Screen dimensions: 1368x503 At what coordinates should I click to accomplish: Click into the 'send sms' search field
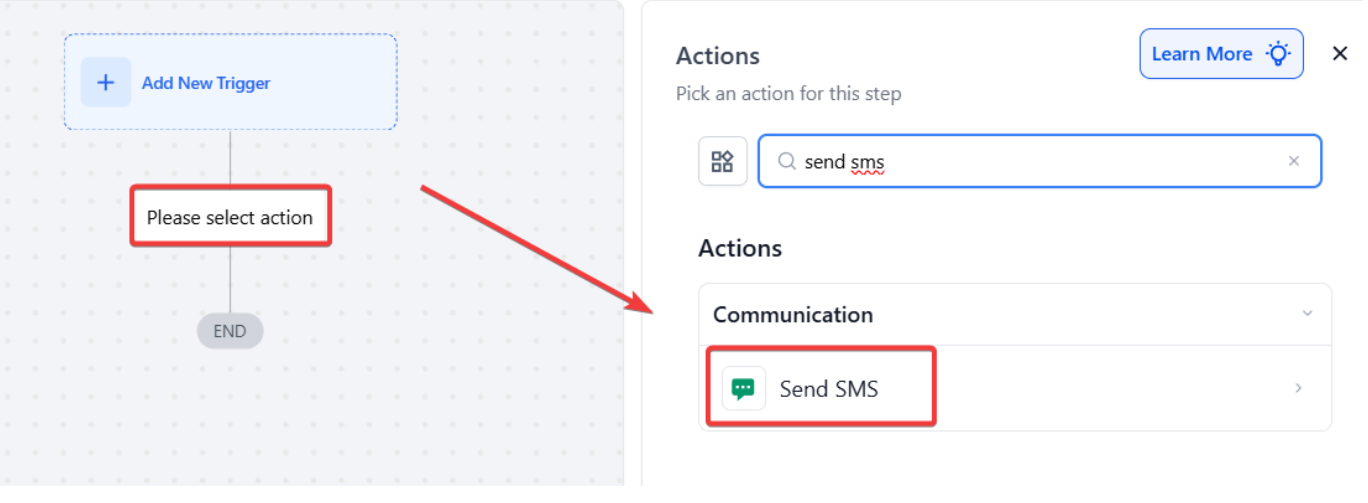click(1030, 161)
